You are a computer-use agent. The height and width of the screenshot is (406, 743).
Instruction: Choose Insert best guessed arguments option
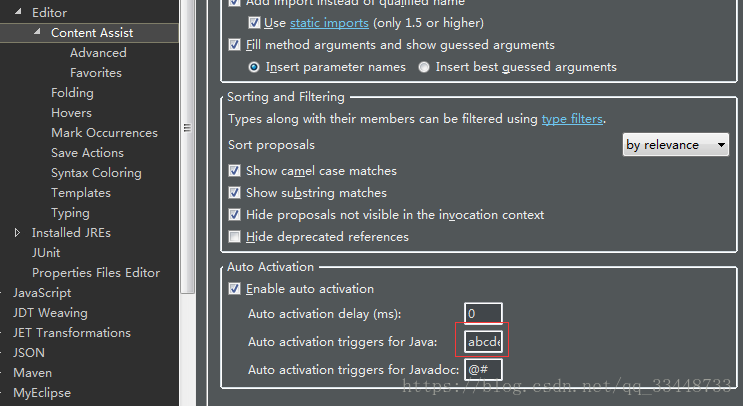point(424,67)
